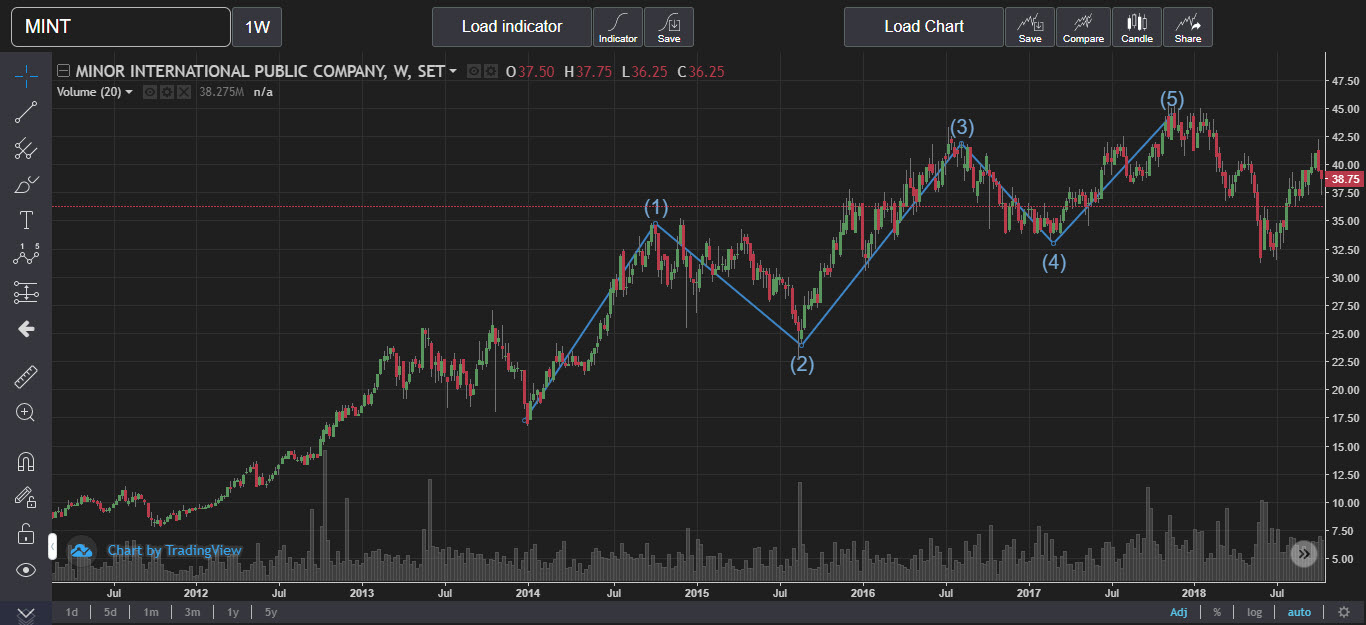The height and width of the screenshot is (625, 1366).
Task: Select the trend line drawing tool
Action: tap(26, 112)
